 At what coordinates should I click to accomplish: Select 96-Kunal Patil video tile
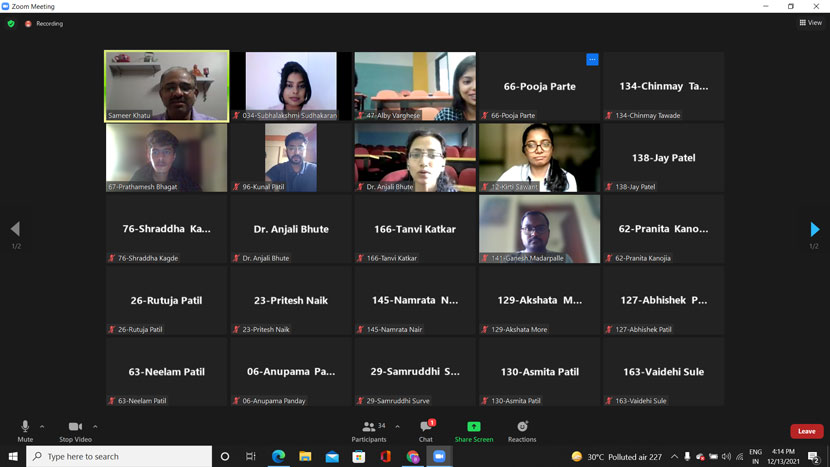click(x=291, y=158)
